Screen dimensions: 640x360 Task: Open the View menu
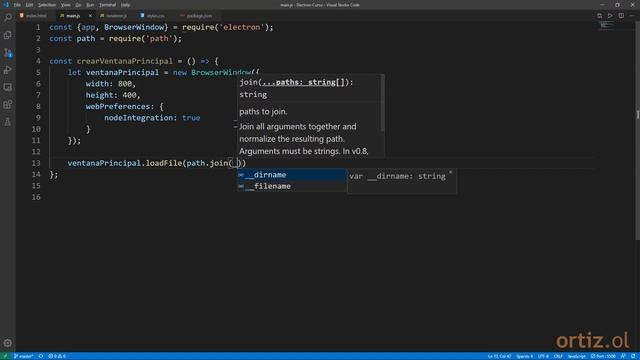tap(65, 5)
